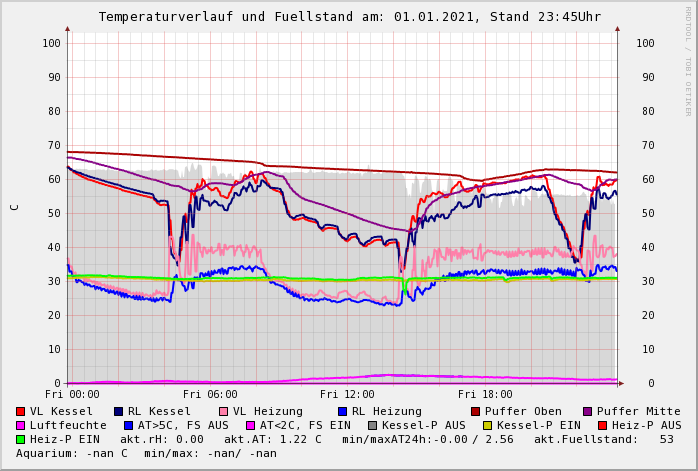698x471 pixels.
Task: Click the green Heiz-P EIN swatch
Action: click(20, 439)
